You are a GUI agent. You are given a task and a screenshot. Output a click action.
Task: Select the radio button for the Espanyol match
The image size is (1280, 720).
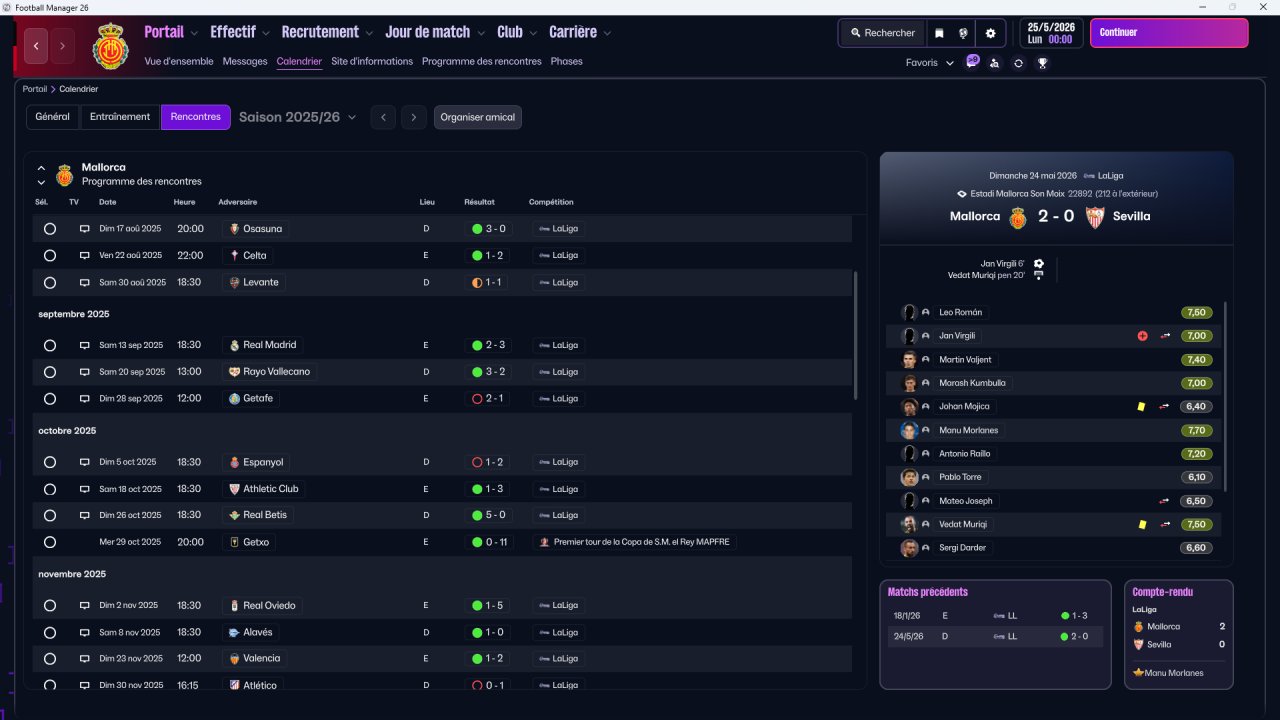point(50,463)
